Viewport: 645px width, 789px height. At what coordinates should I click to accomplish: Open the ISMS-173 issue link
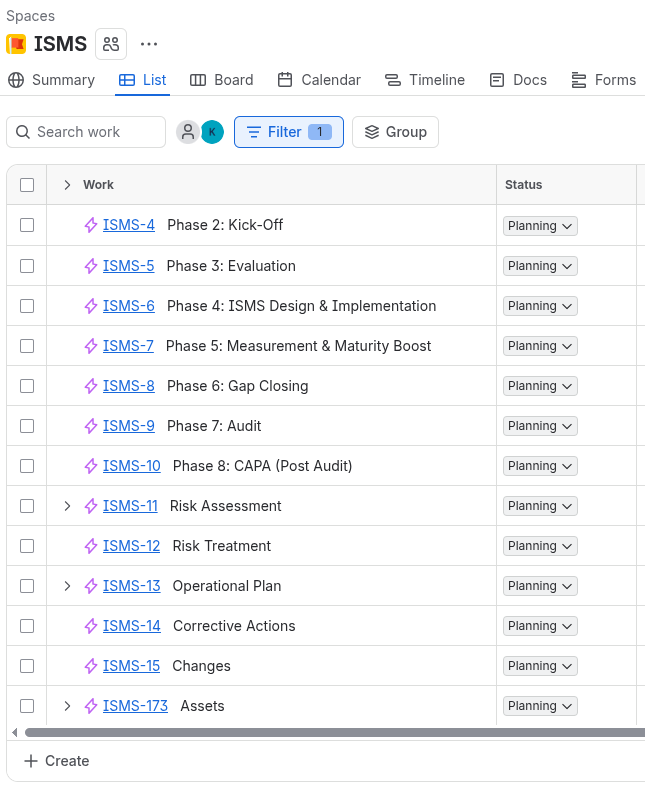click(x=135, y=706)
